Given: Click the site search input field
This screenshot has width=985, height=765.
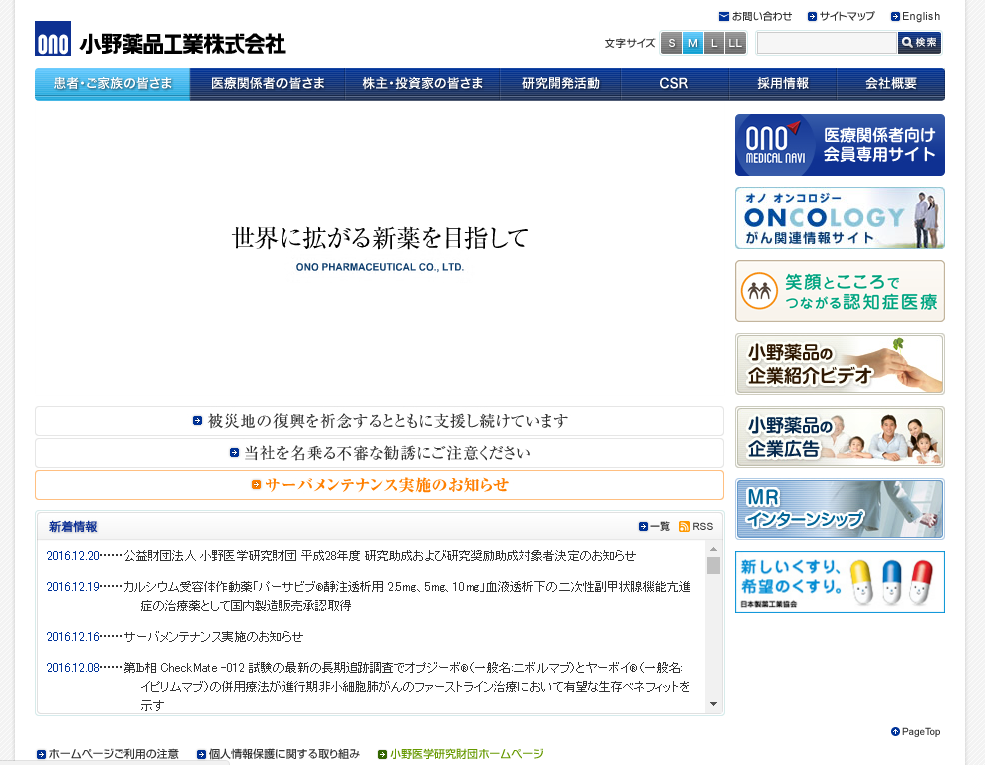Looking at the screenshot, I should (x=827, y=43).
